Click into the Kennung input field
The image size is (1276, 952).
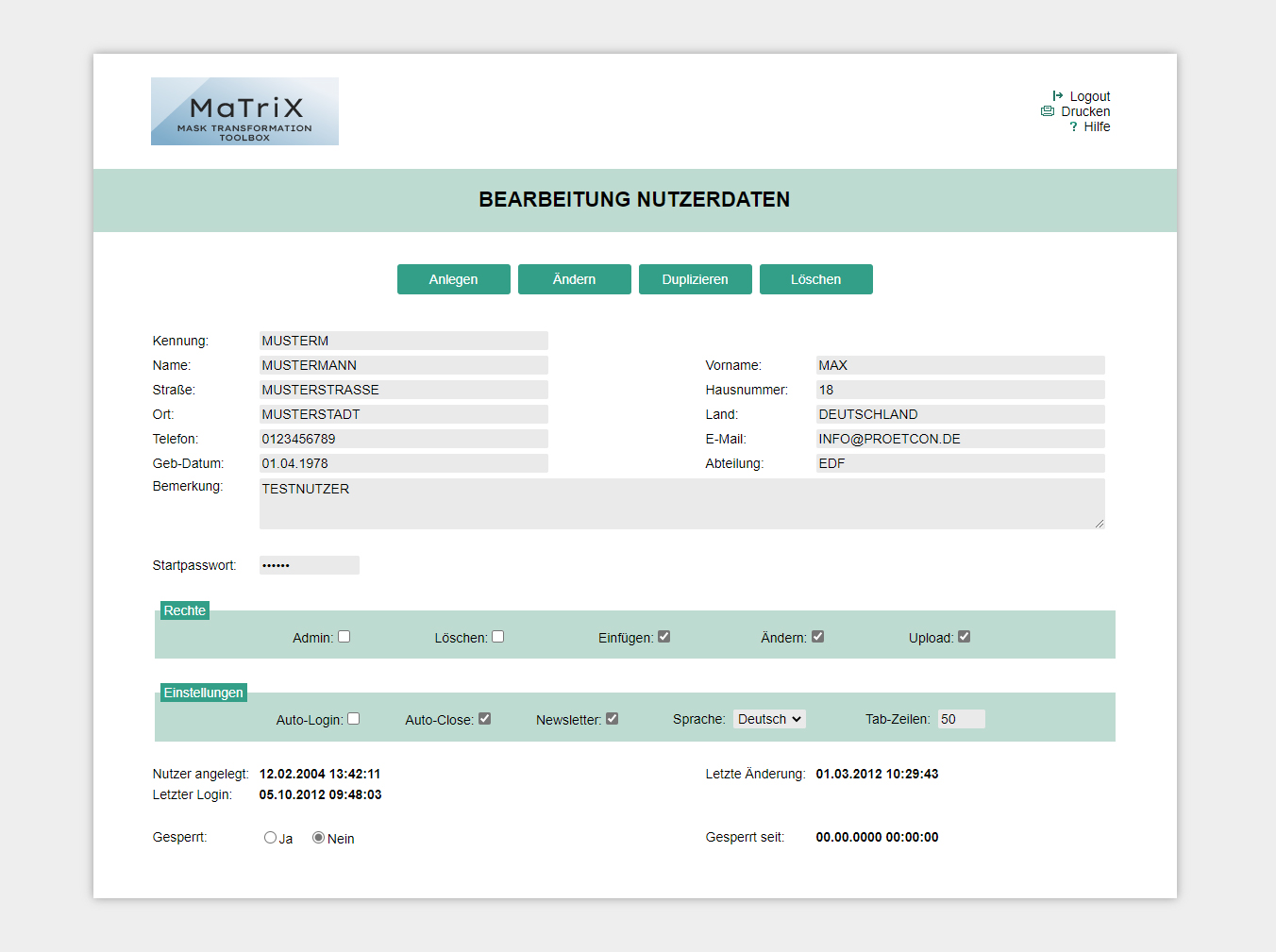(x=403, y=341)
